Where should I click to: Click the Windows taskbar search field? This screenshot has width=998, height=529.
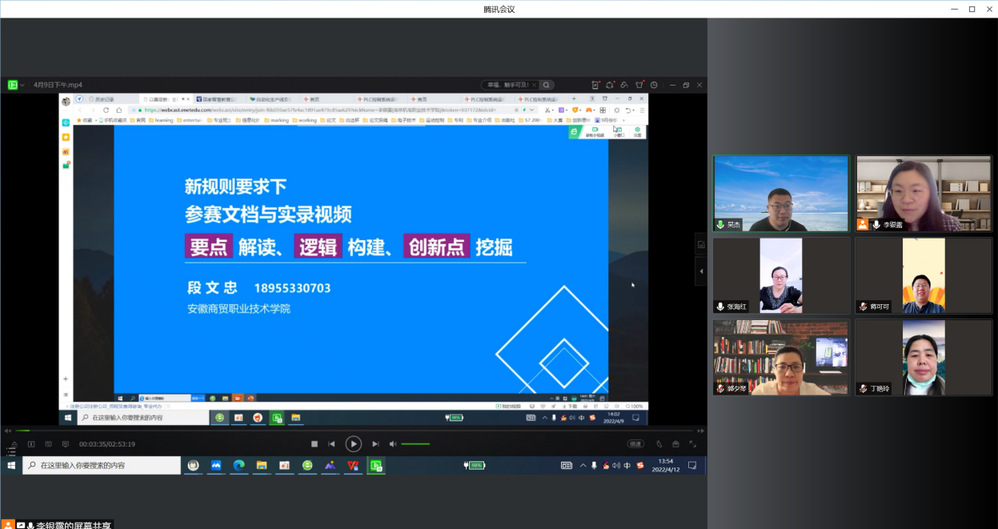tap(100, 466)
